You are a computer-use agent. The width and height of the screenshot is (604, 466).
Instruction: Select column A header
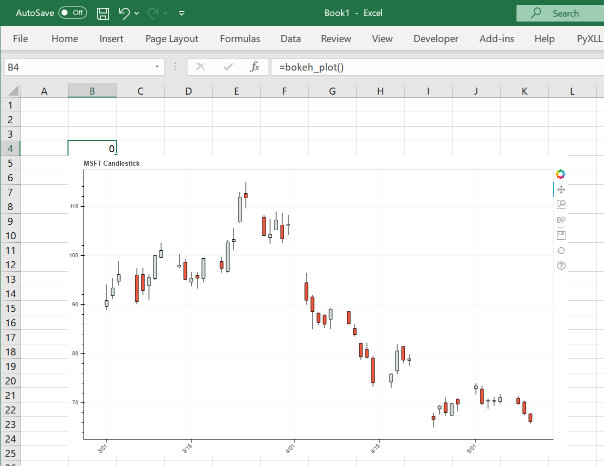click(x=44, y=91)
